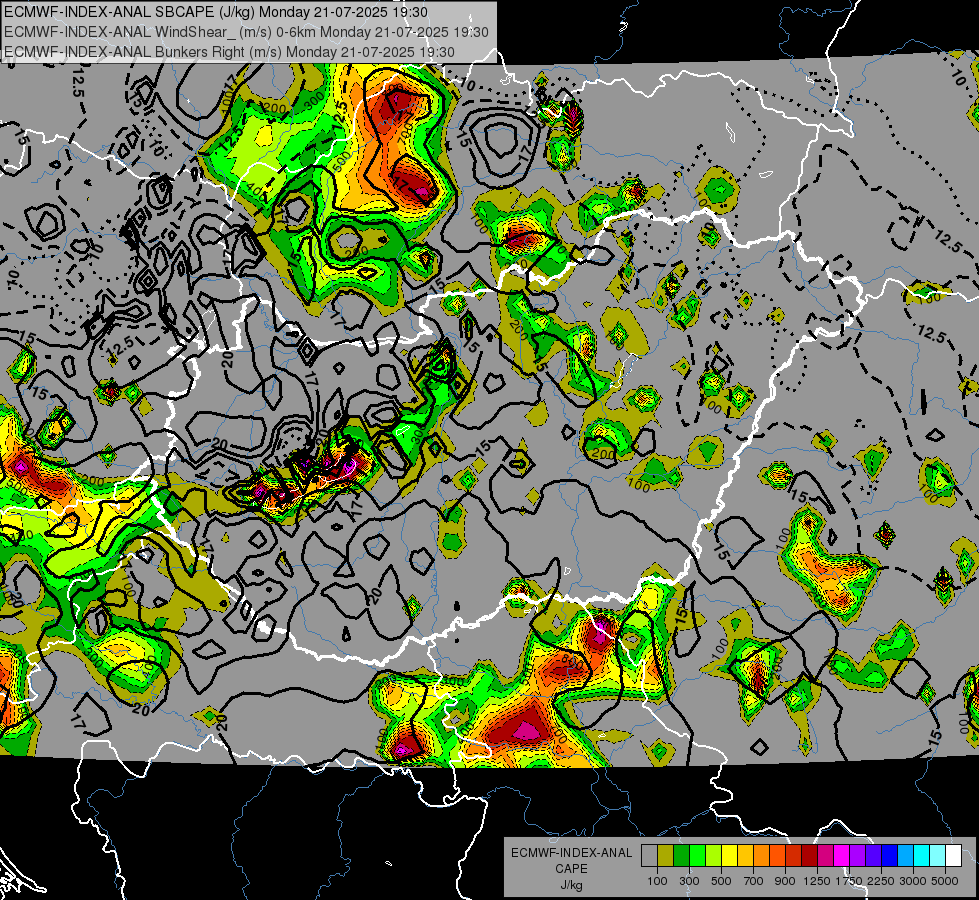Pick the bright magenta legend swatch before 1750
979x900 pixels.
pyautogui.click(x=842, y=855)
